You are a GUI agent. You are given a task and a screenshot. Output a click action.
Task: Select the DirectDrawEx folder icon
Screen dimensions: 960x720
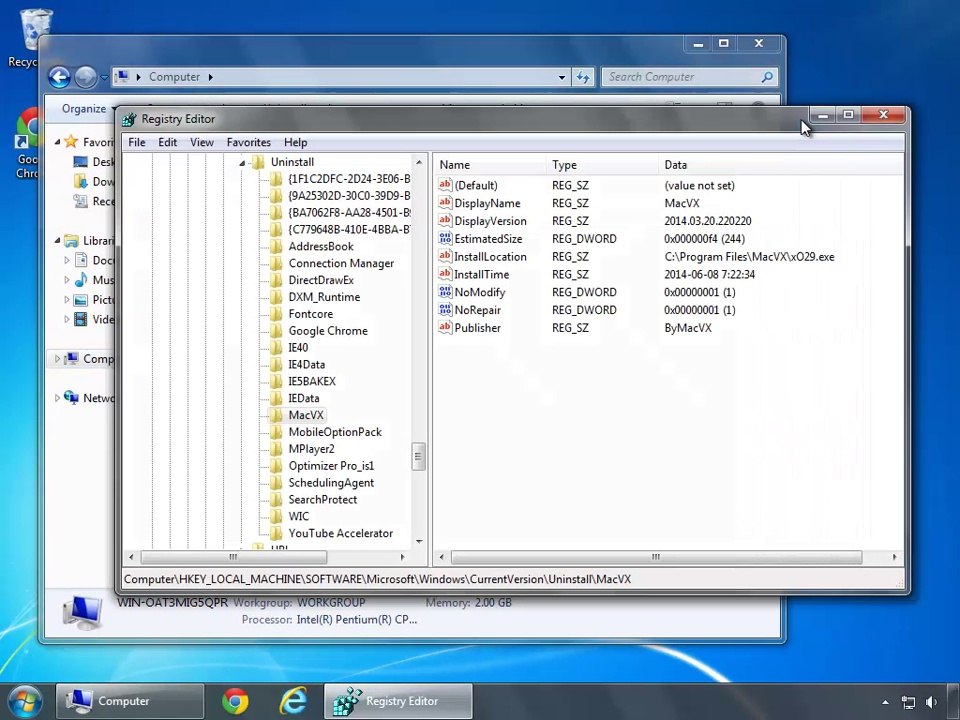coord(276,280)
